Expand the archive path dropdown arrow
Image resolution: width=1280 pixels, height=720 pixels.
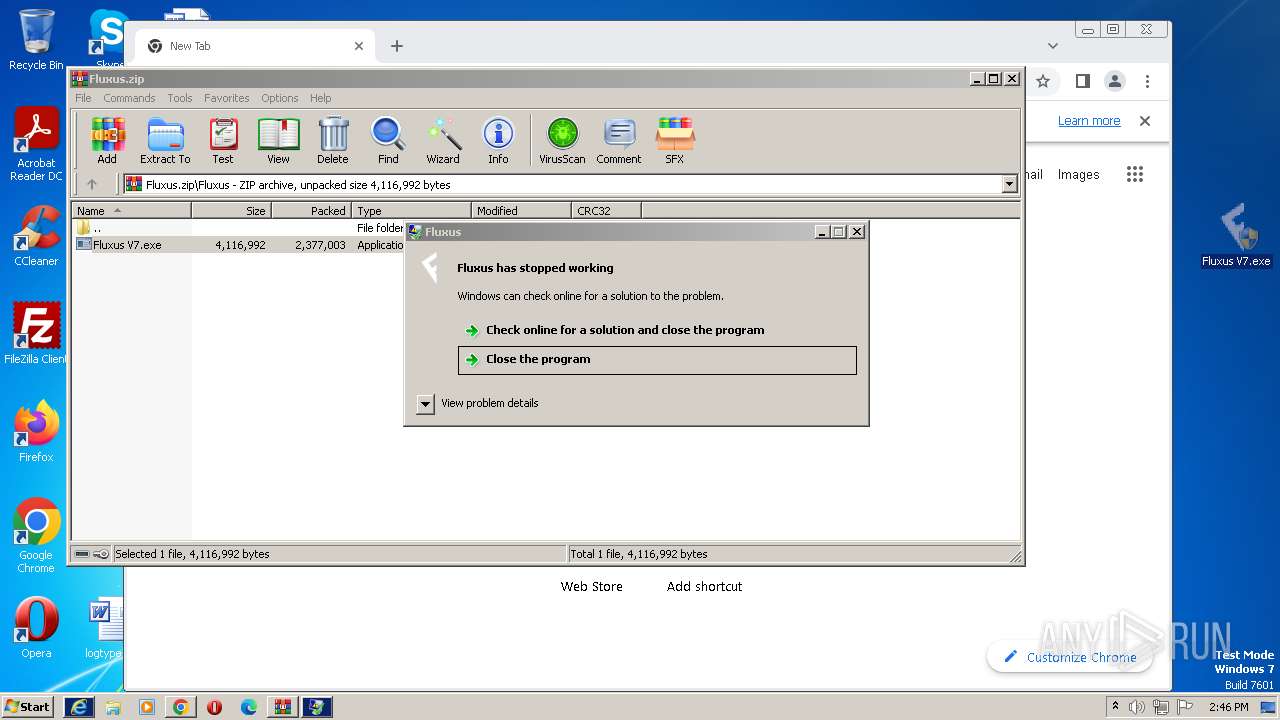(1009, 184)
